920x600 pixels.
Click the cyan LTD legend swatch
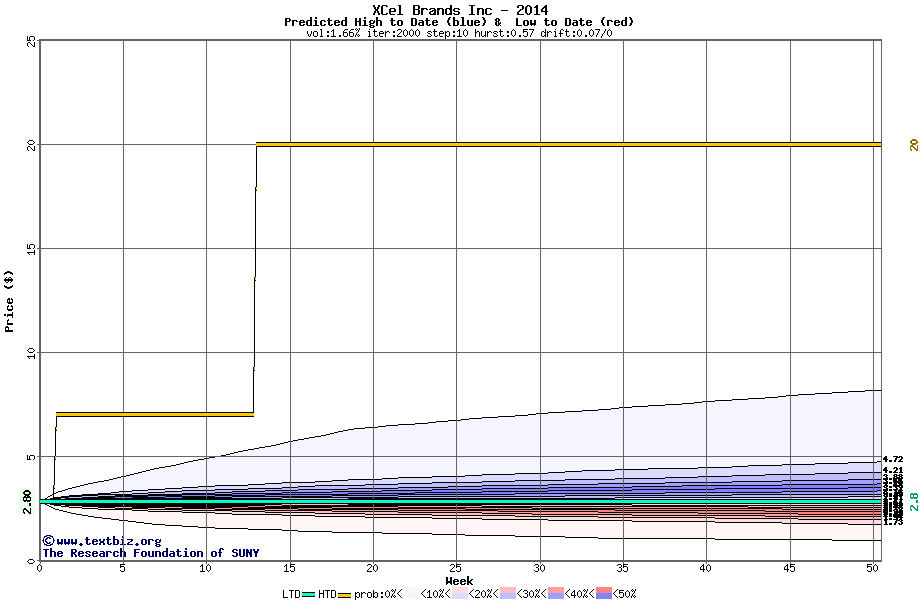(309, 594)
